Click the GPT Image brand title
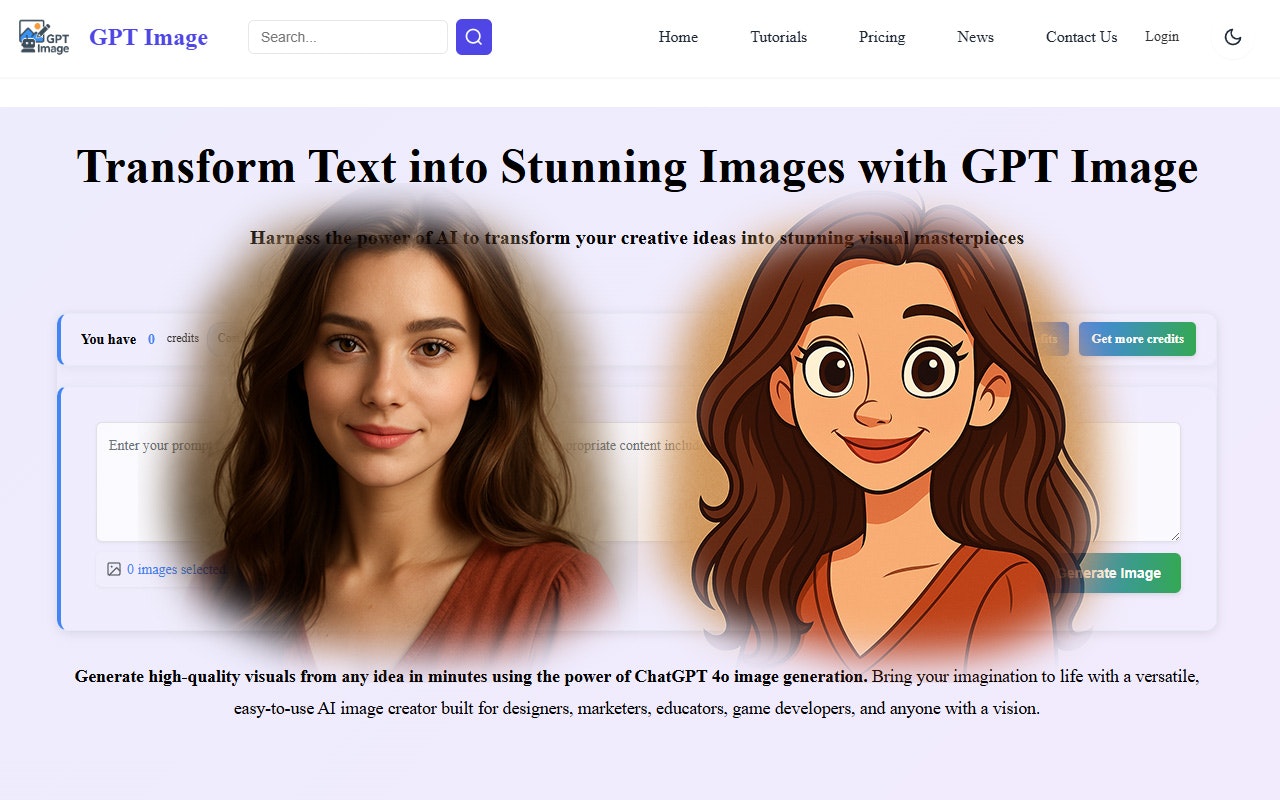 coord(148,37)
